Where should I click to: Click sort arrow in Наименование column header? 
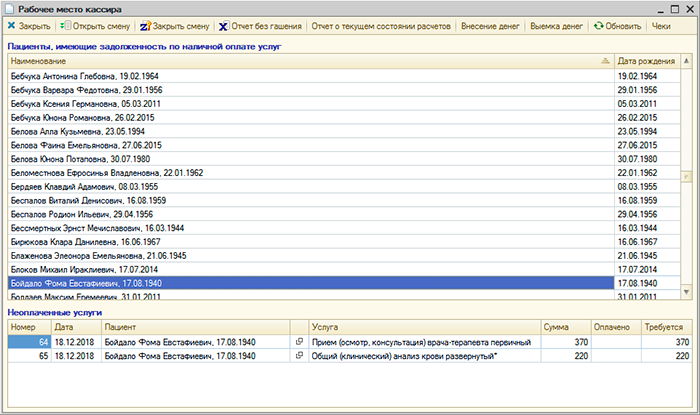605,61
